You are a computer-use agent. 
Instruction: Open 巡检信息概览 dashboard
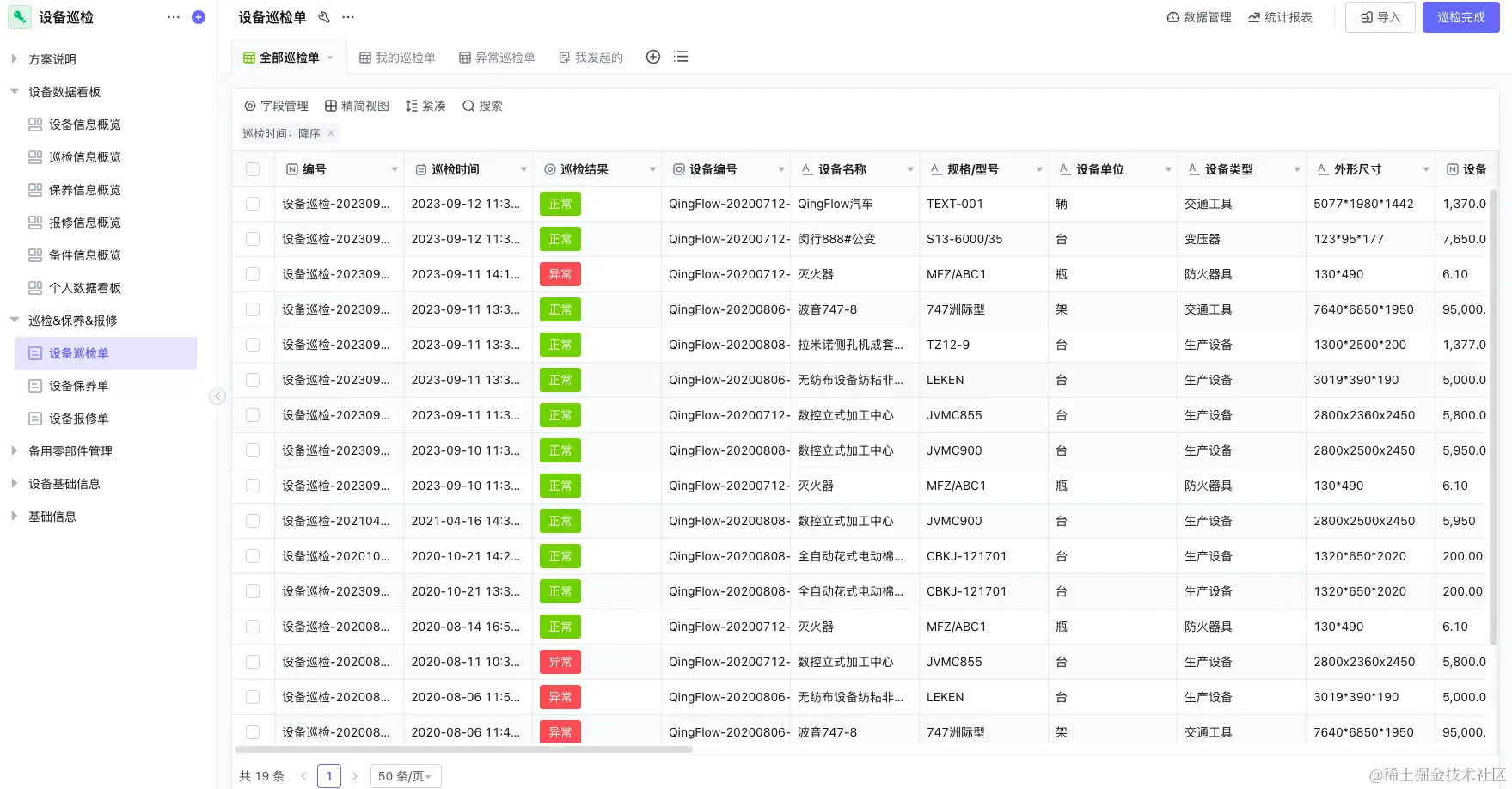click(x=85, y=157)
